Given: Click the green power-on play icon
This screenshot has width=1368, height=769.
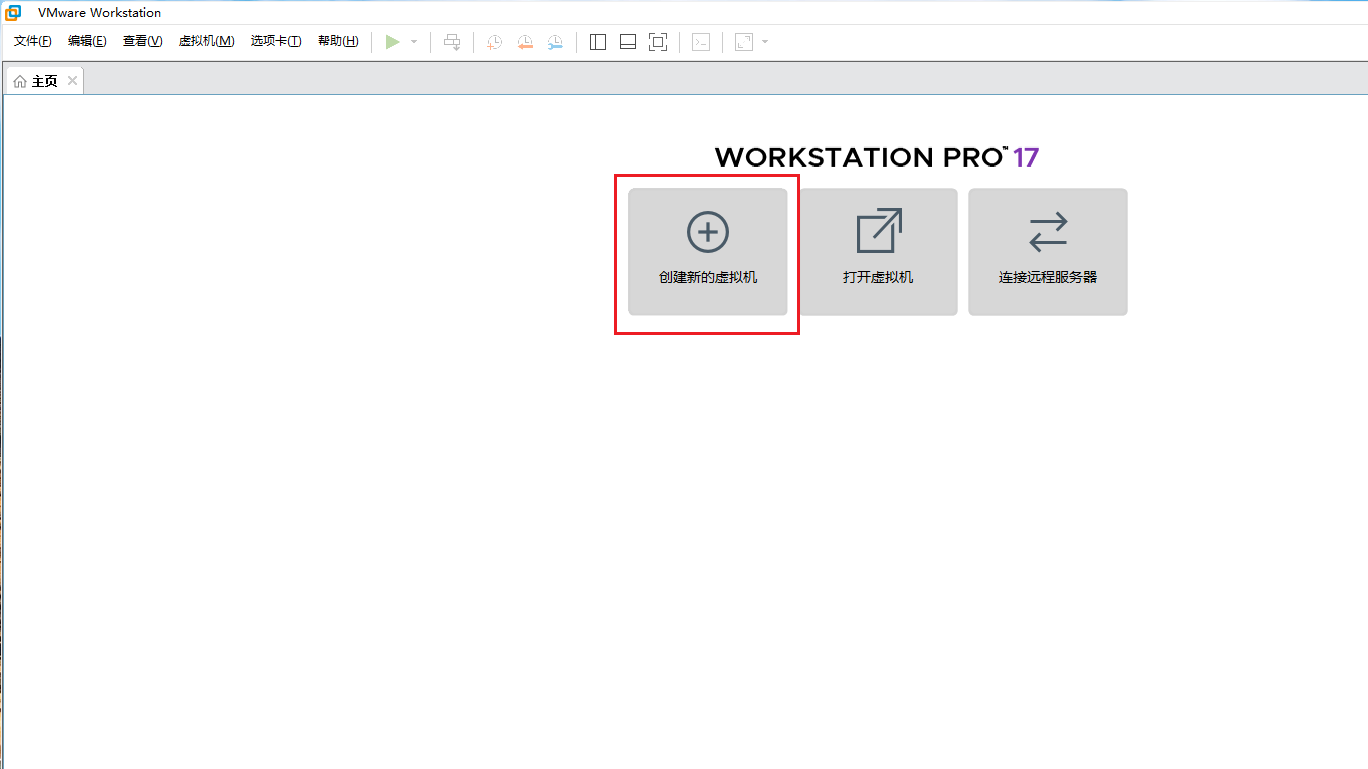Looking at the screenshot, I should (393, 42).
